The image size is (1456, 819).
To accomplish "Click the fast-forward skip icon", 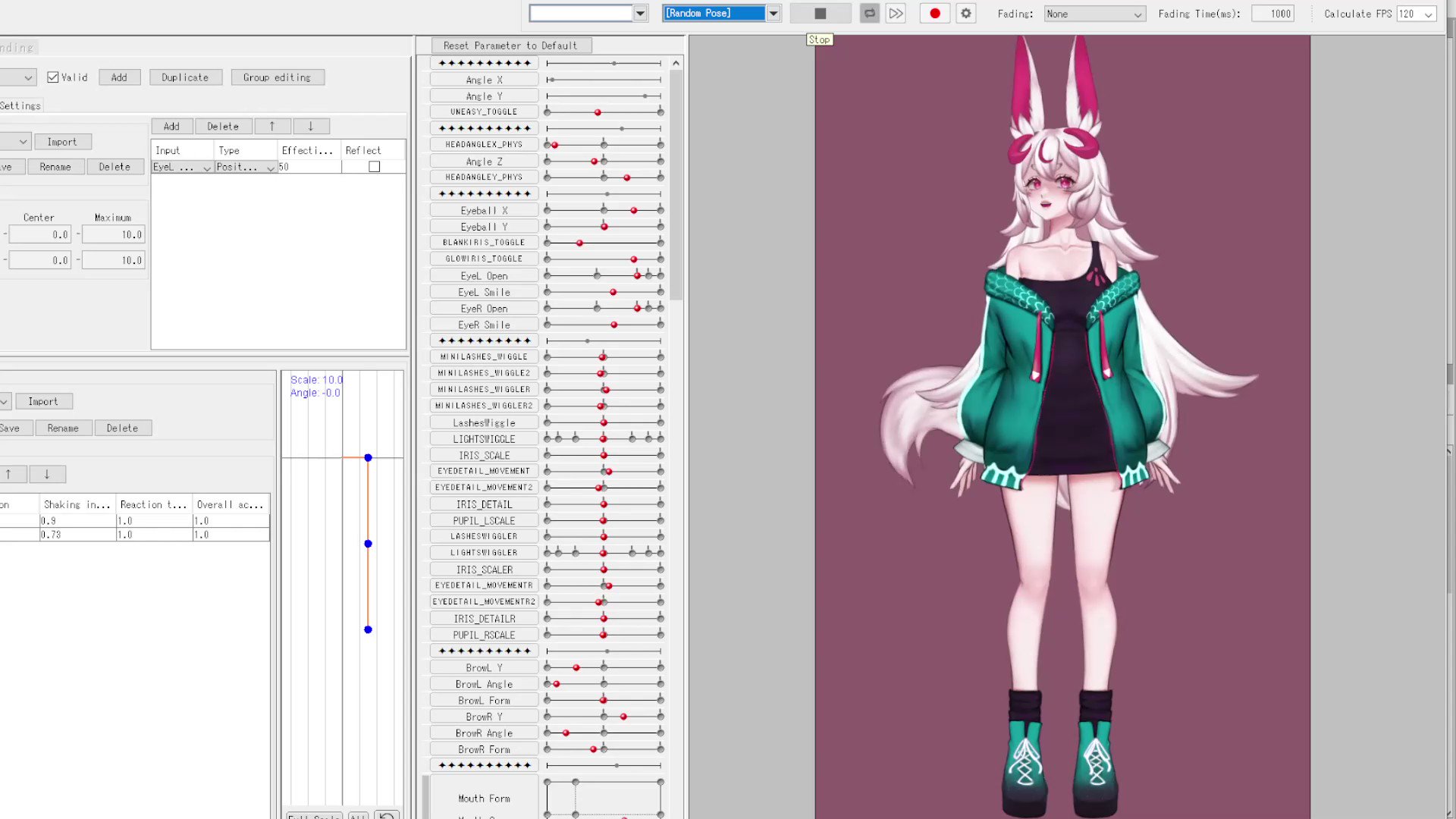I will click(896, 14).
